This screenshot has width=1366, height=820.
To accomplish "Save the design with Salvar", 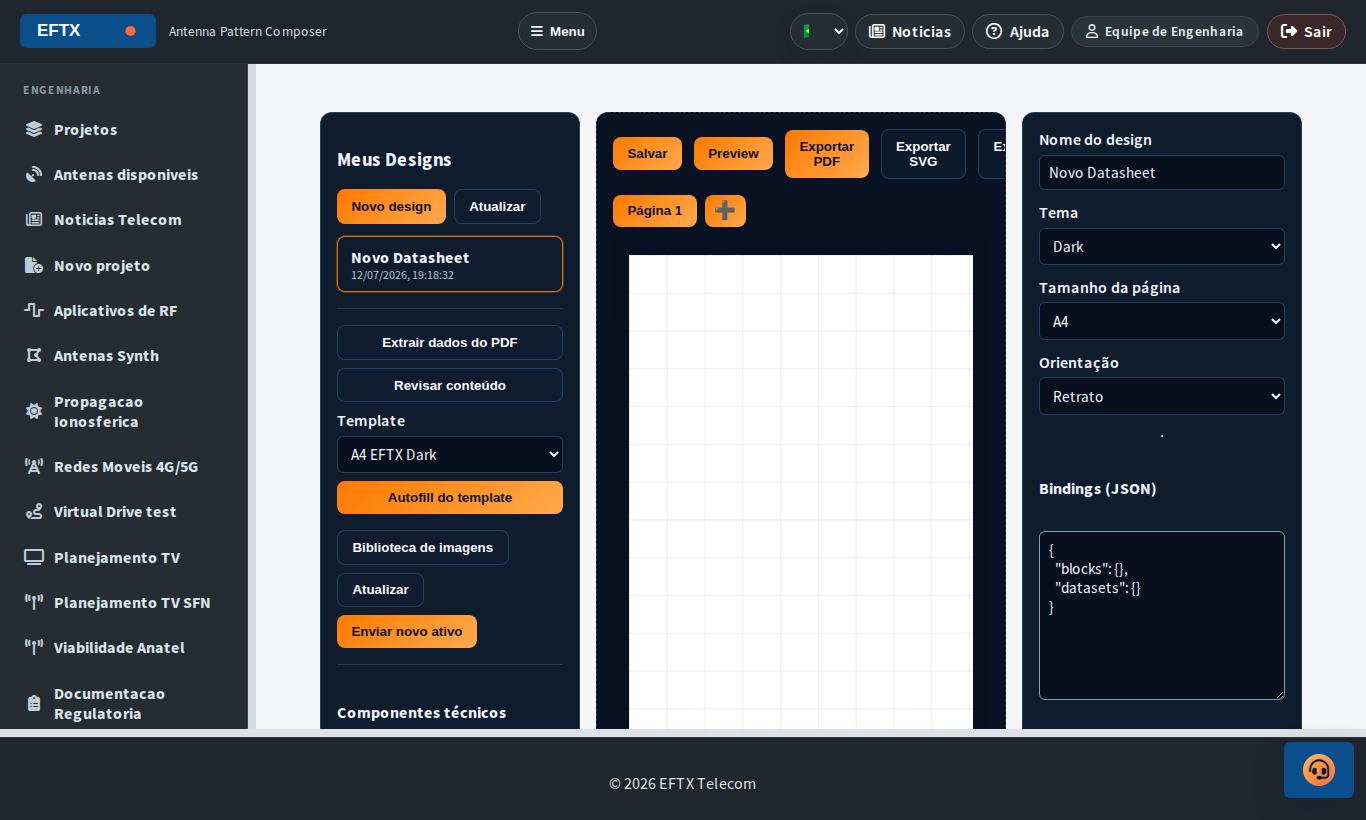I will (647, 153).
